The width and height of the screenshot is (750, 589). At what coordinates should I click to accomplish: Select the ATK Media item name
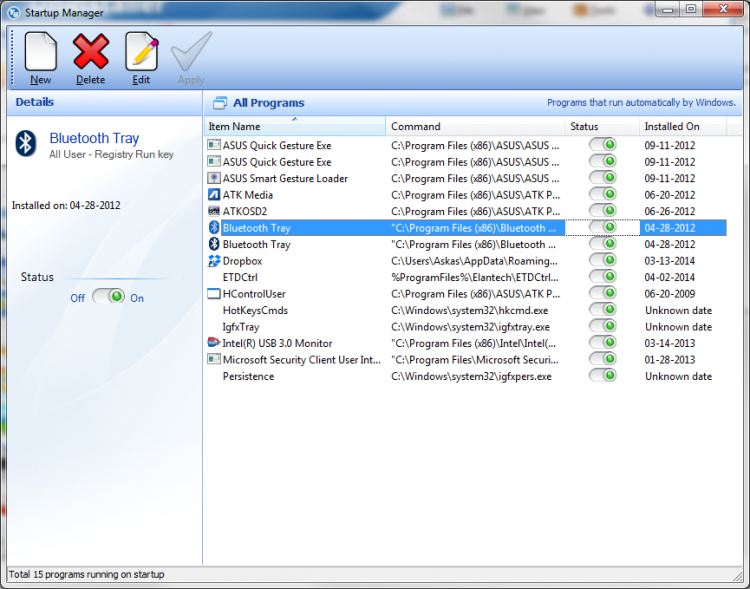tap(248, 195)
